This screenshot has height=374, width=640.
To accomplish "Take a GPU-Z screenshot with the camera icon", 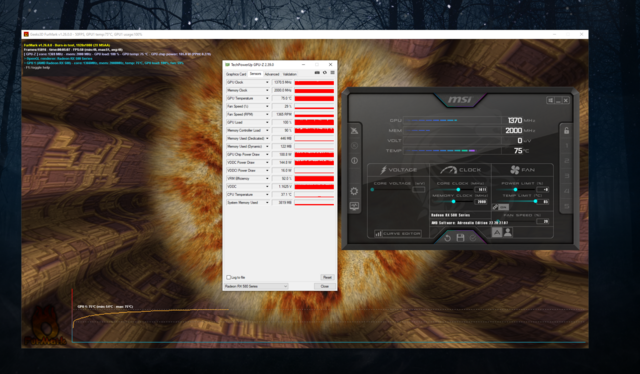I will (x=317, y=73).
